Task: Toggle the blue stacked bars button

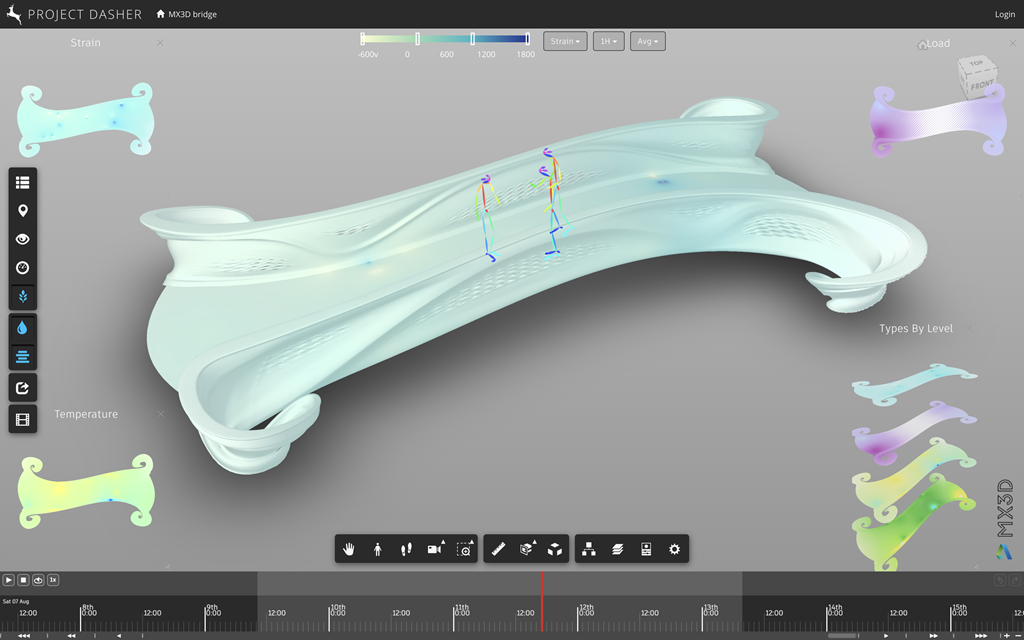Action: point(23,357)
